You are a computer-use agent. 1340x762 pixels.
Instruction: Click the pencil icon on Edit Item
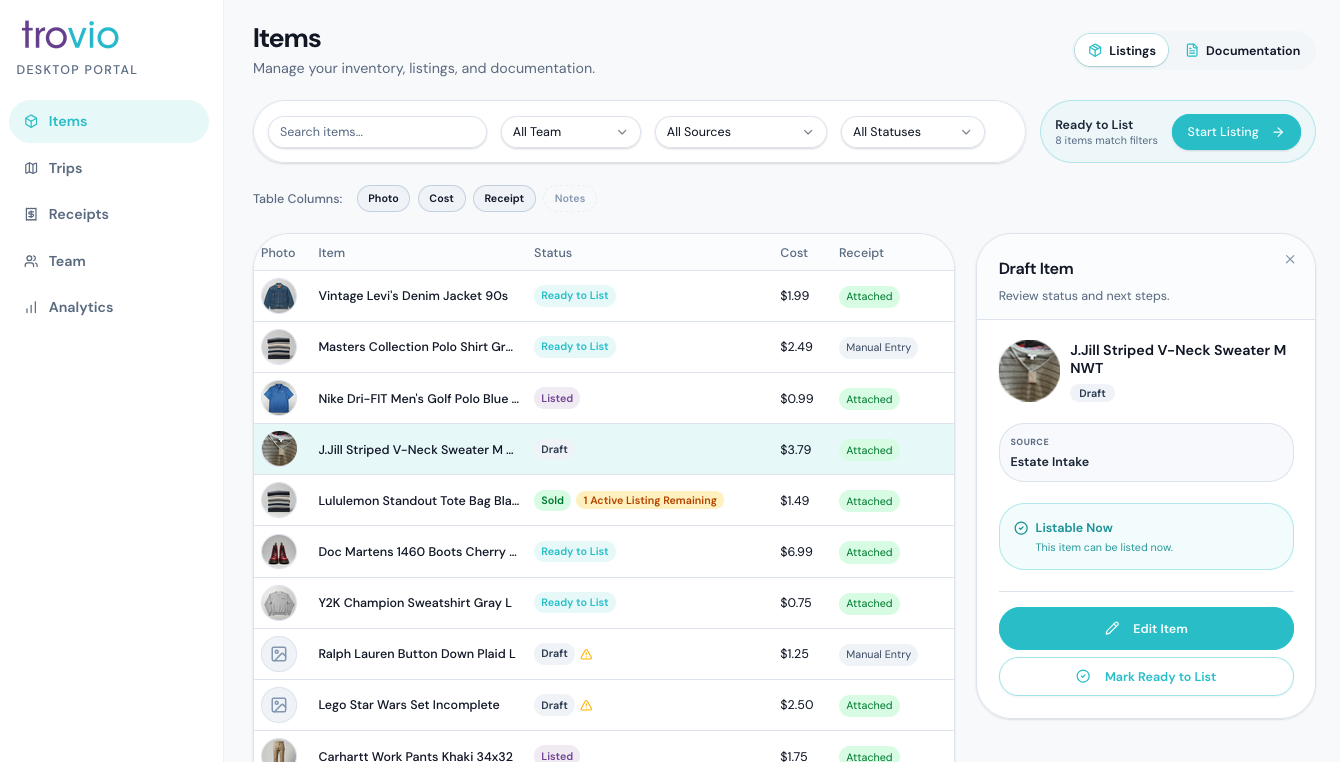pos(1112,629)
